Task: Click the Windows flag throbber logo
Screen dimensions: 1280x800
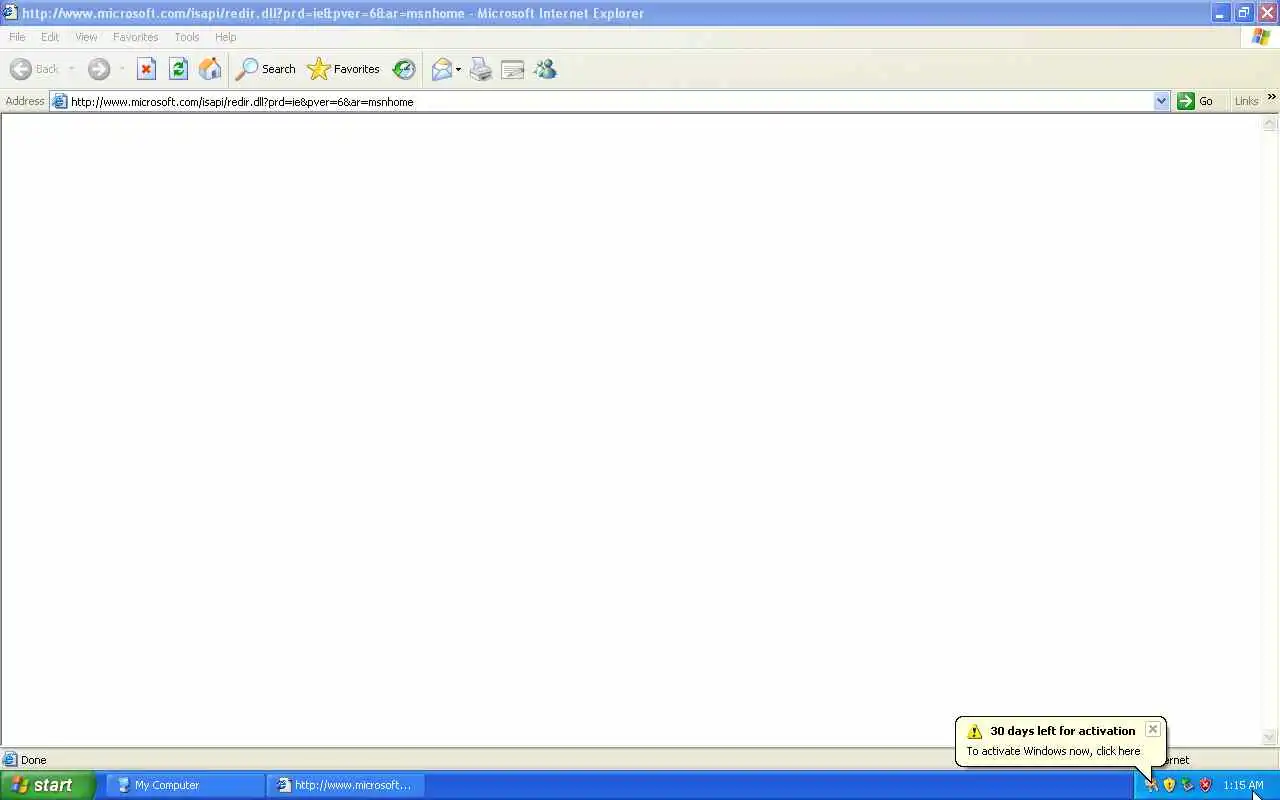Action: click(x=1261, y=37)
